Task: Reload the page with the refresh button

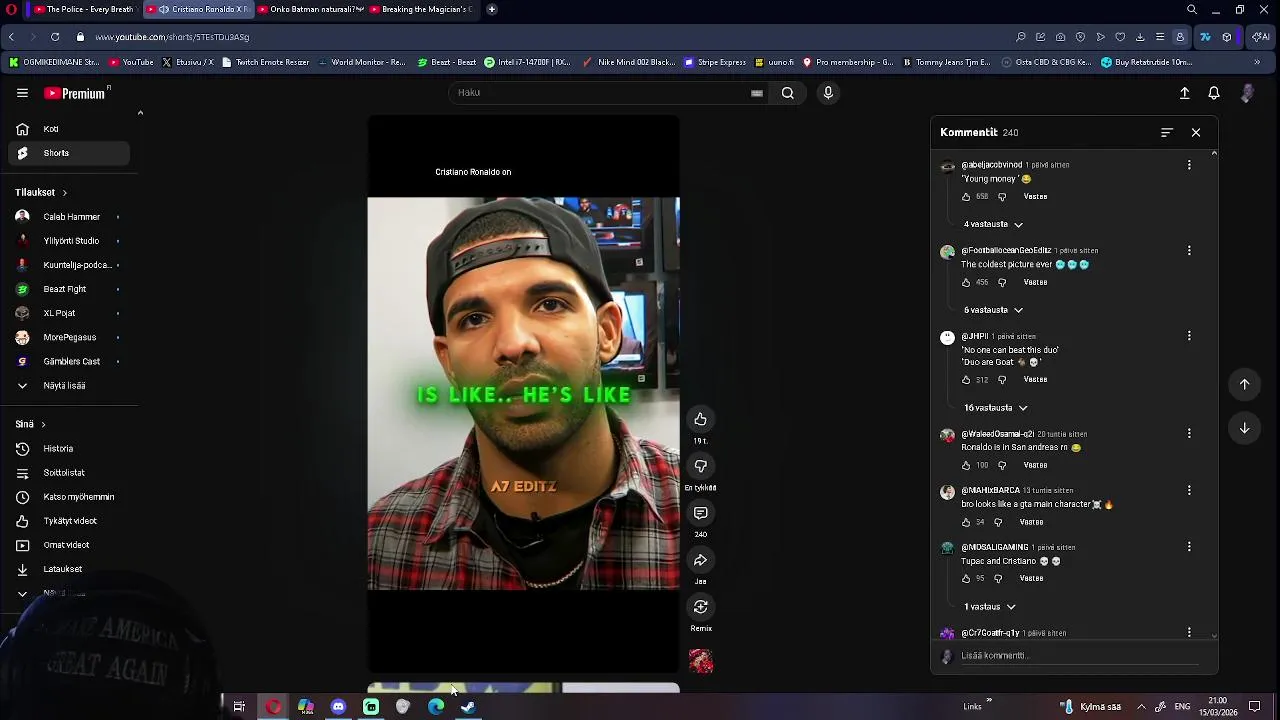Action: 54,37
